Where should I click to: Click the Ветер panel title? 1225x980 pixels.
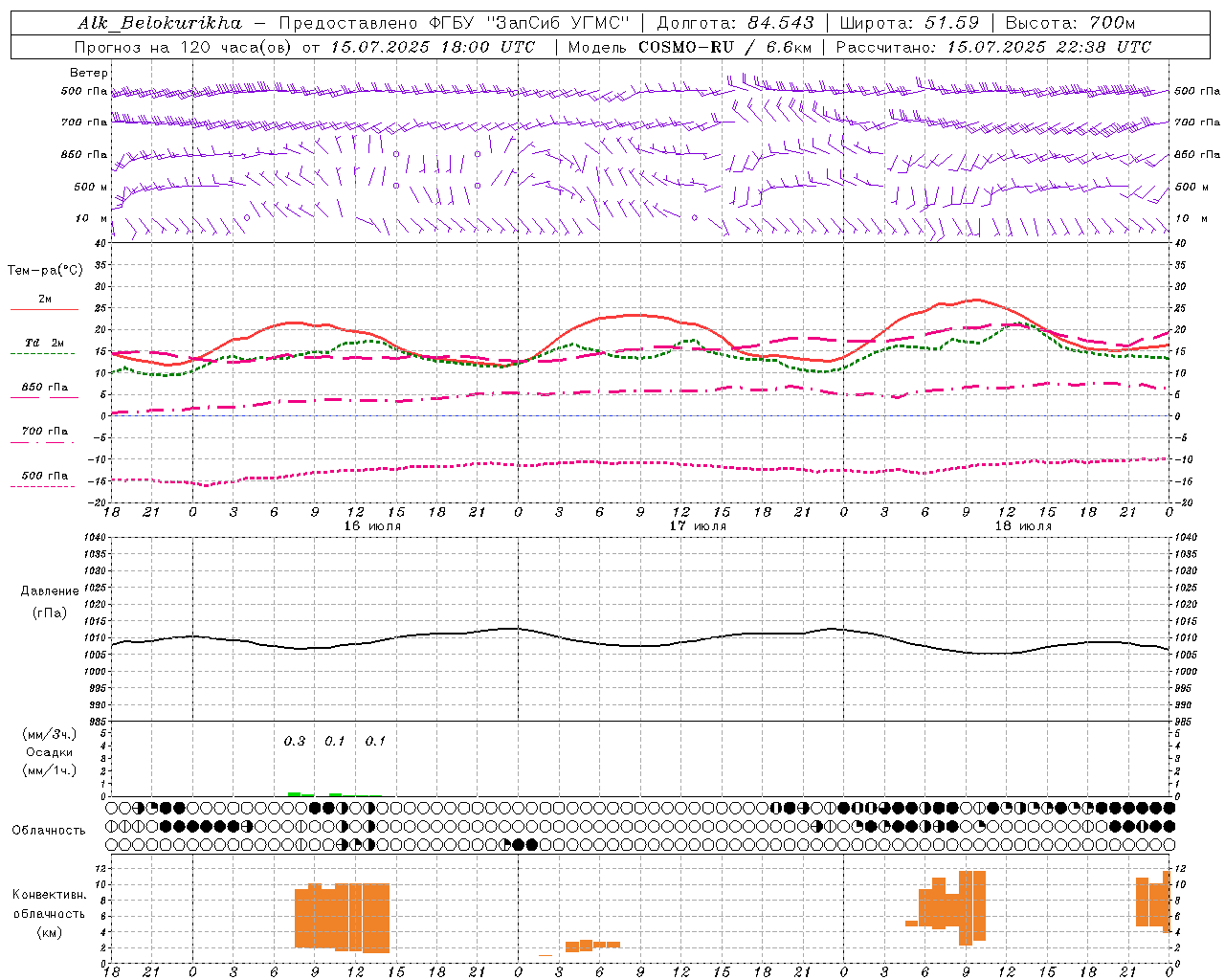point(89,73)
